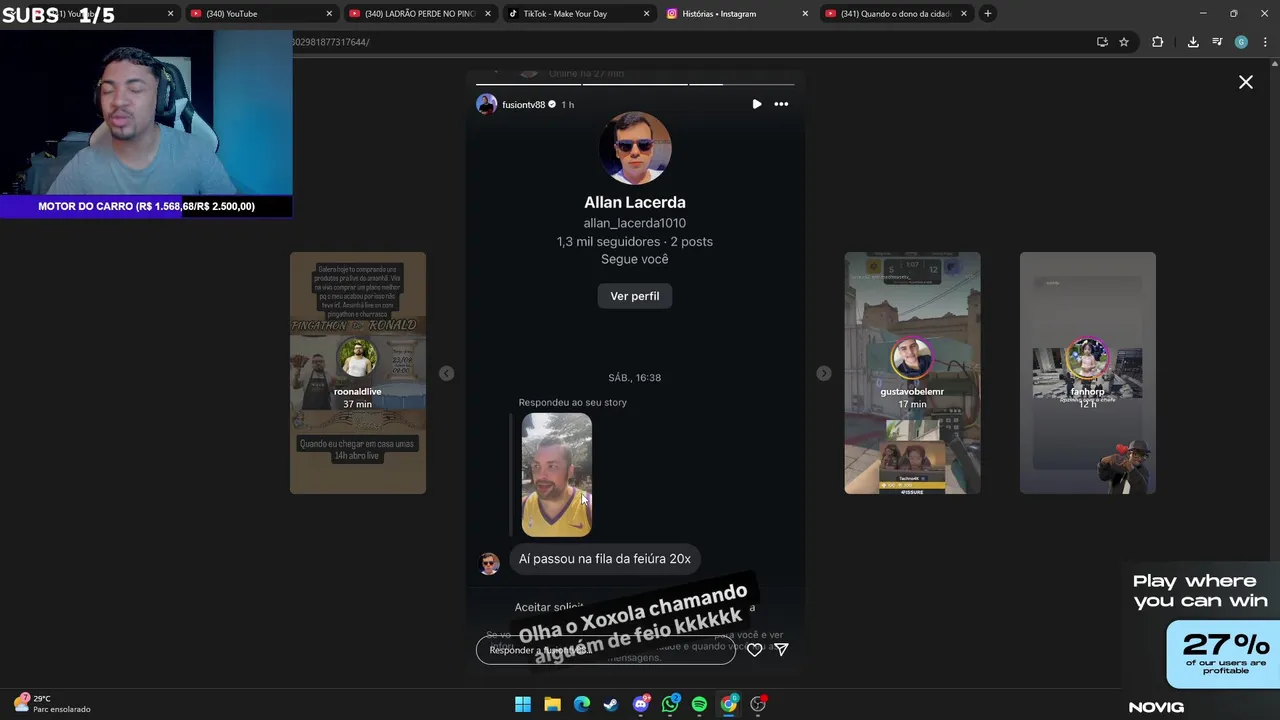Open the fanhorp story preview
The height and width of the screenshot is (720, 1280).
click(x=1088, y=373)
